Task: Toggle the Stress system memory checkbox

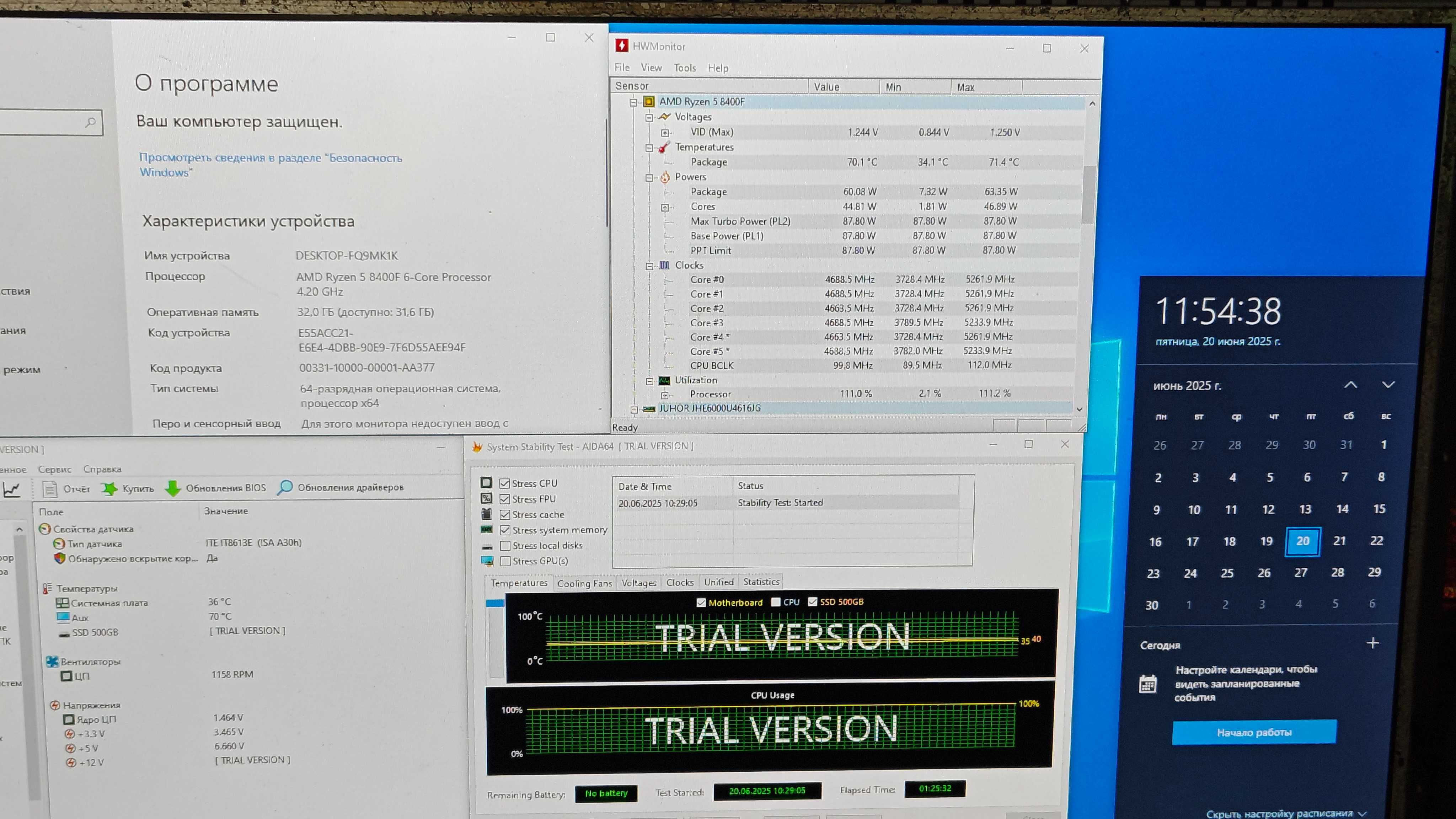Action: pyautogui.click(x=505, y=530)
